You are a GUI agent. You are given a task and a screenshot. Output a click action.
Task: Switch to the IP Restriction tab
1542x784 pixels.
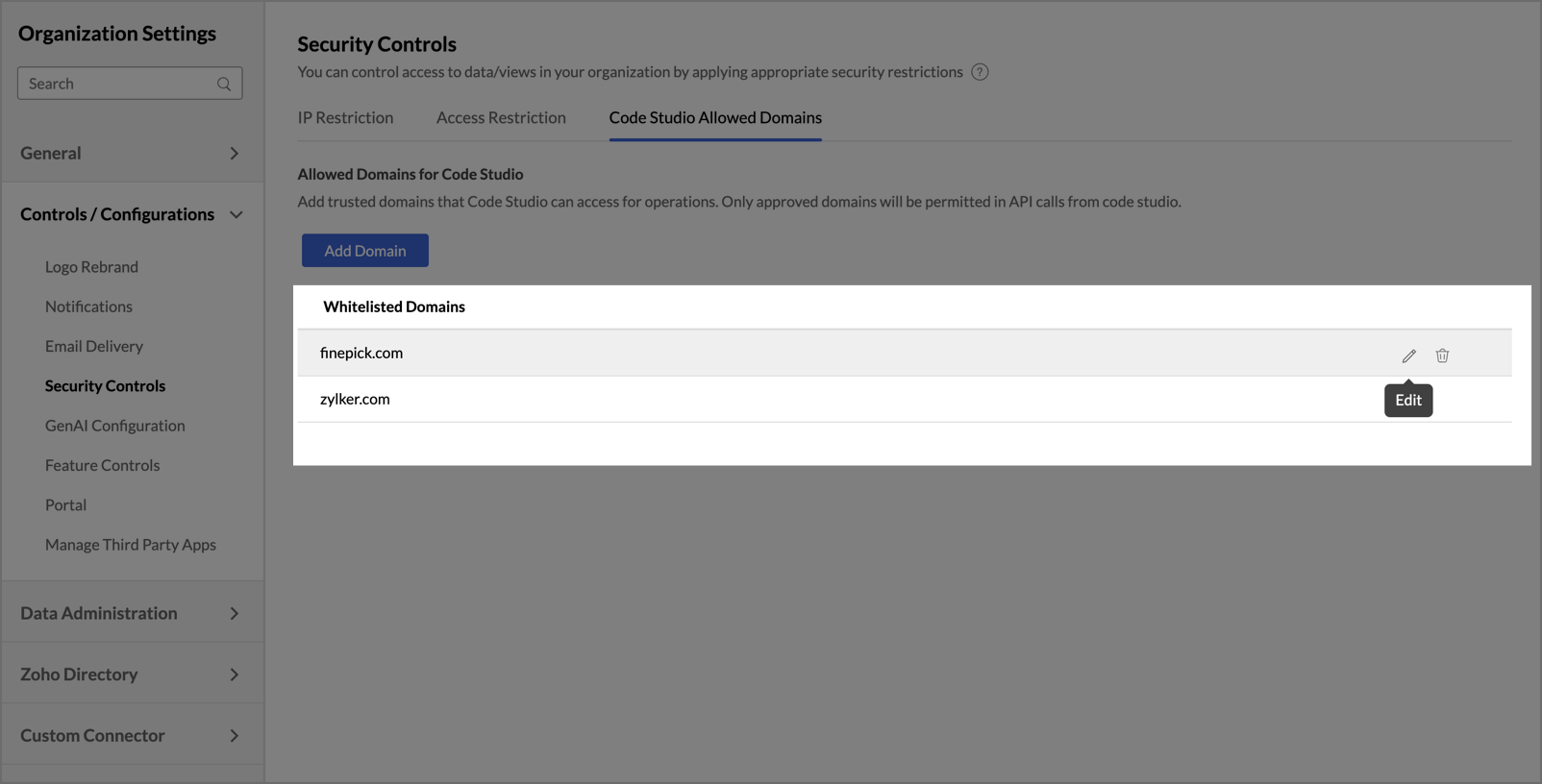pyautogui.click(x=345, y=117)
